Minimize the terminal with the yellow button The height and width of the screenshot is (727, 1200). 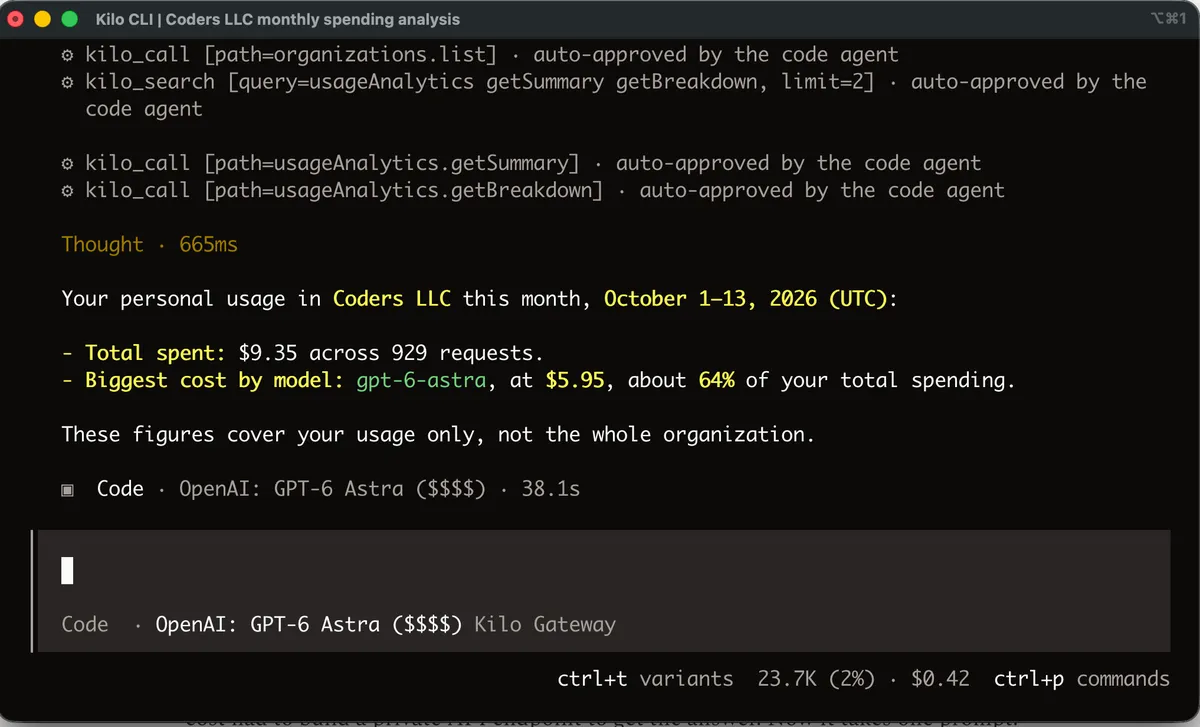(42, 19)
